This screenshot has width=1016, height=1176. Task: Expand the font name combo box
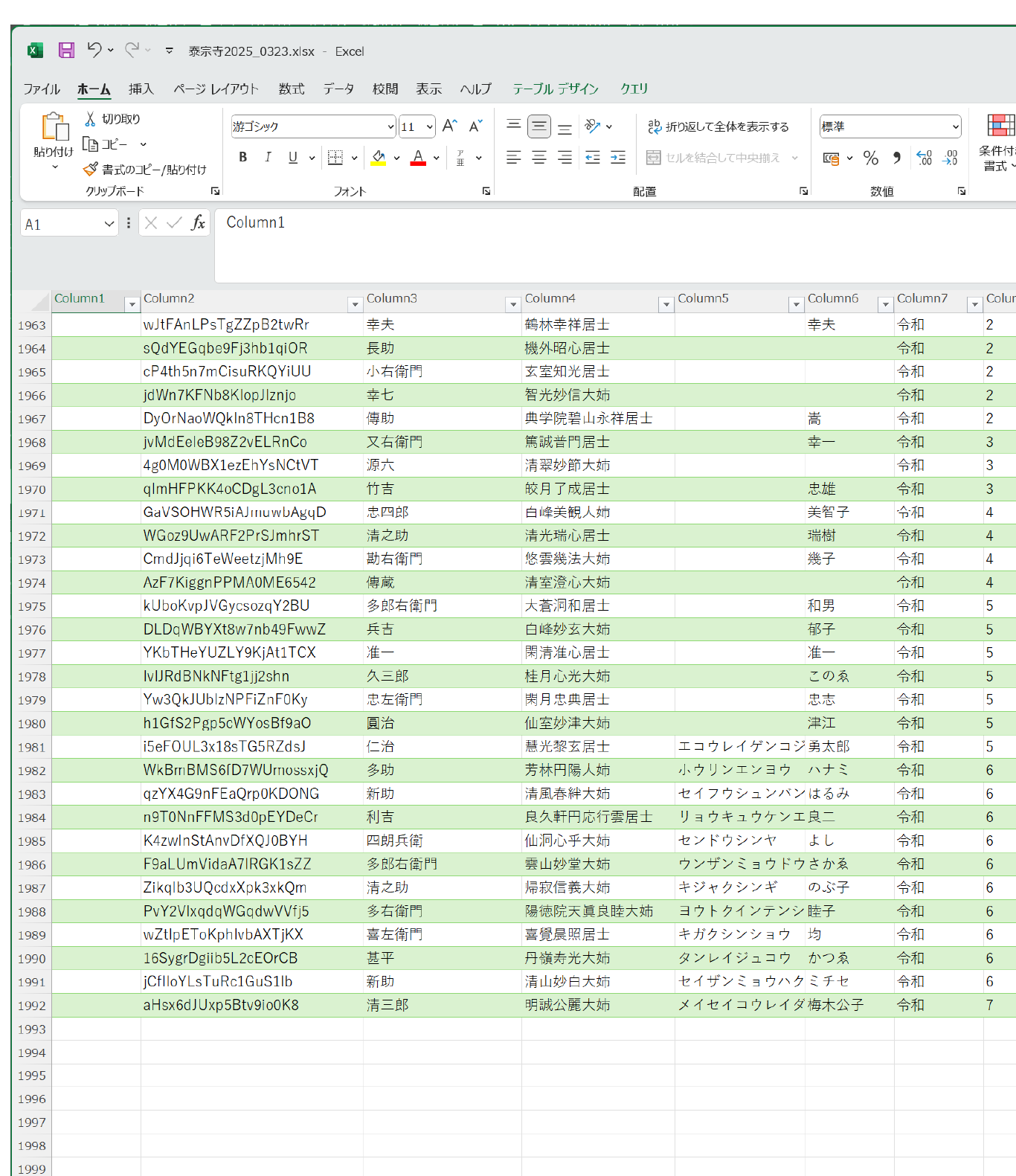click(x=390, y=127)
